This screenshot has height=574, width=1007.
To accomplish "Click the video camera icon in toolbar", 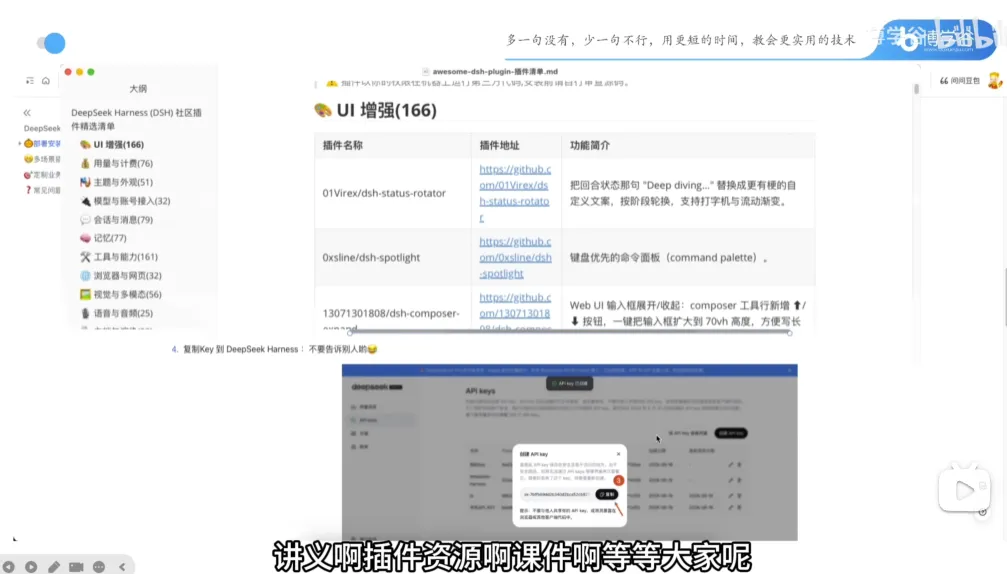I will pos(76,567).
